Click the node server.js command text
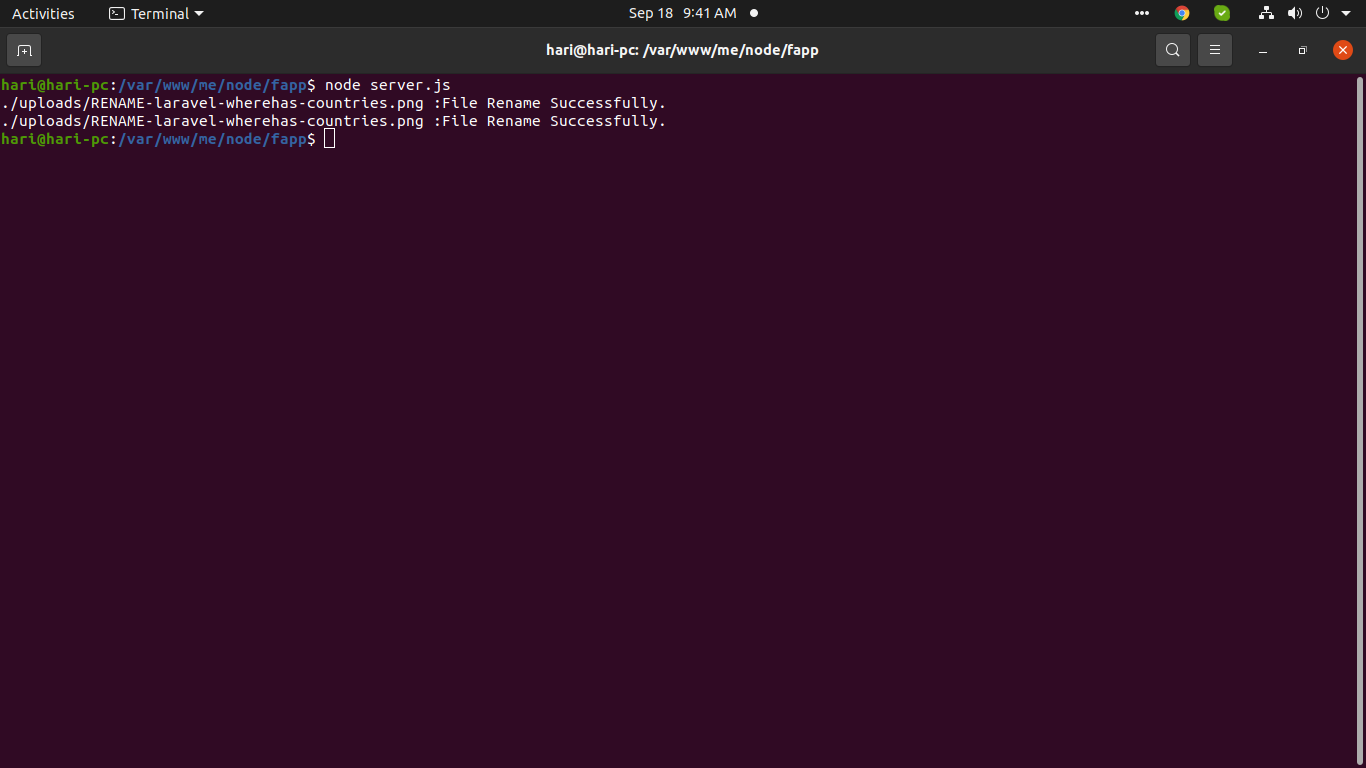 coord(387,85)
